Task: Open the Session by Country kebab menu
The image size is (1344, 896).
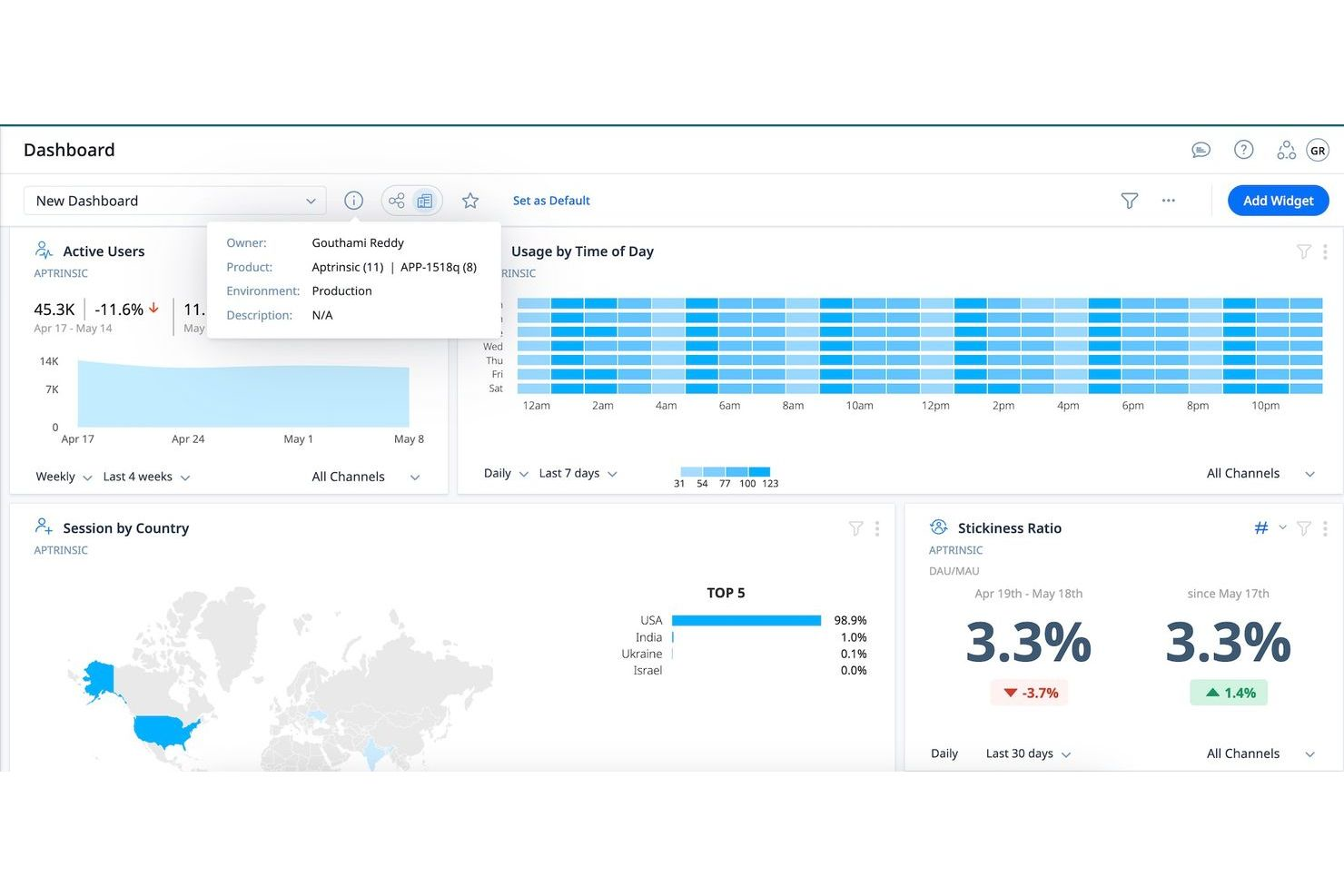Action: click(x=877, y=527)
